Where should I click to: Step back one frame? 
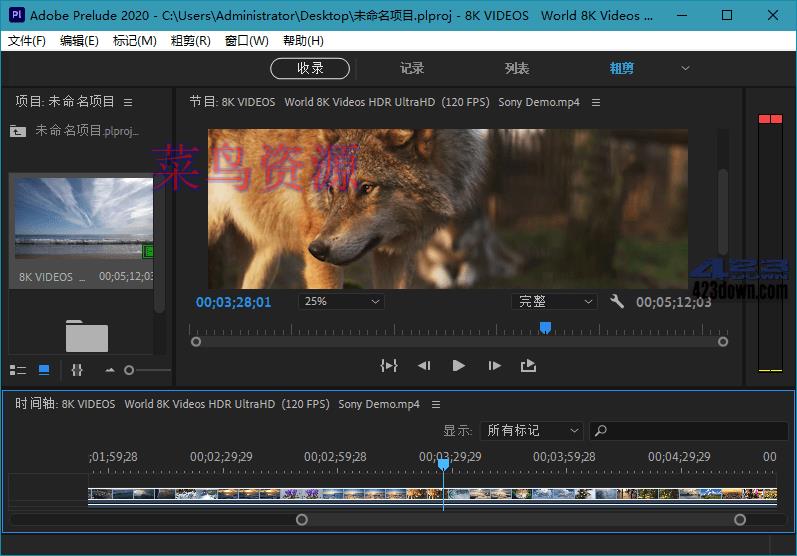(424, 366)
